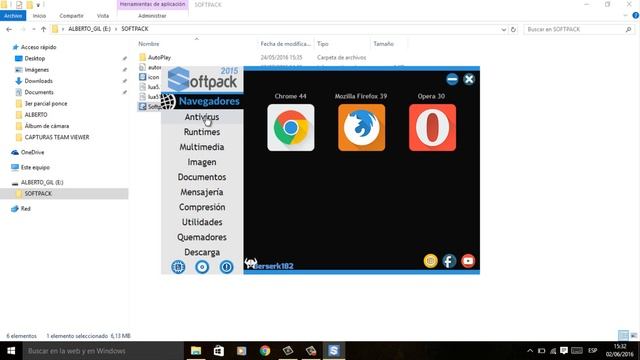Open the Vista ribbon tab

(x=103, y=16)
